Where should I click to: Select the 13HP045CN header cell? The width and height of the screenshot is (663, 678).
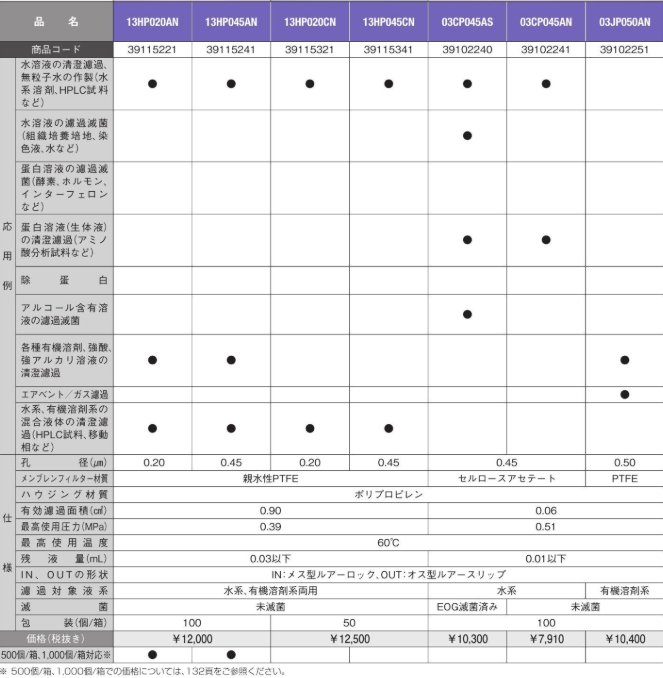click(x=388, y=20)
